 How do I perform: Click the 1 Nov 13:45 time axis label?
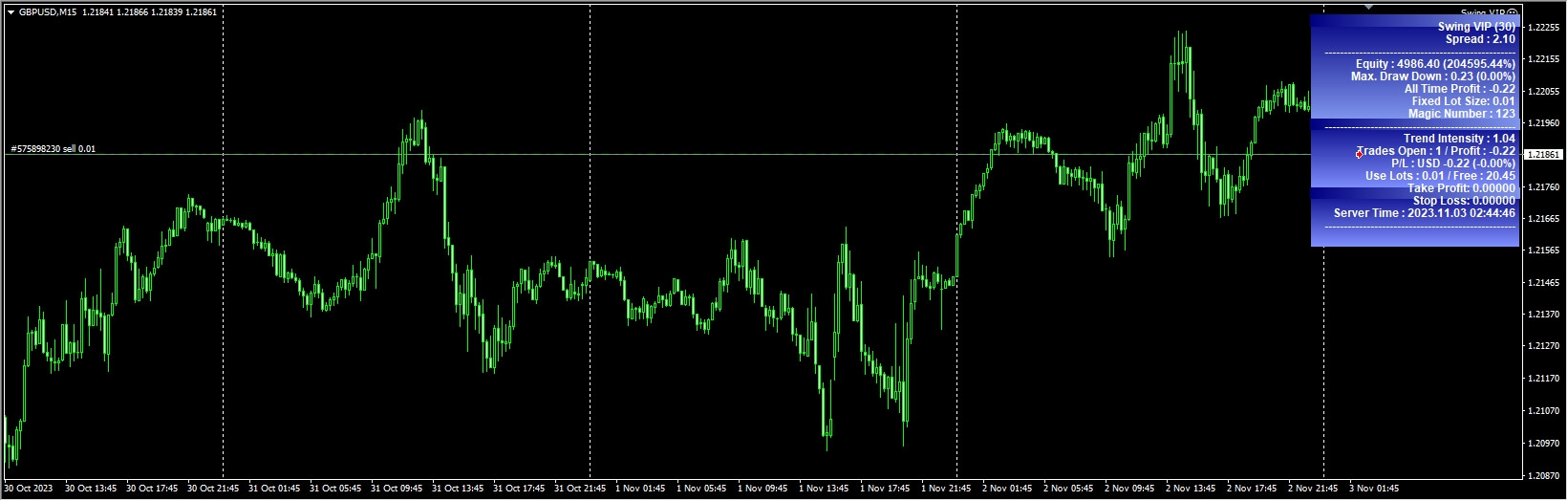(x=824, y=489)
